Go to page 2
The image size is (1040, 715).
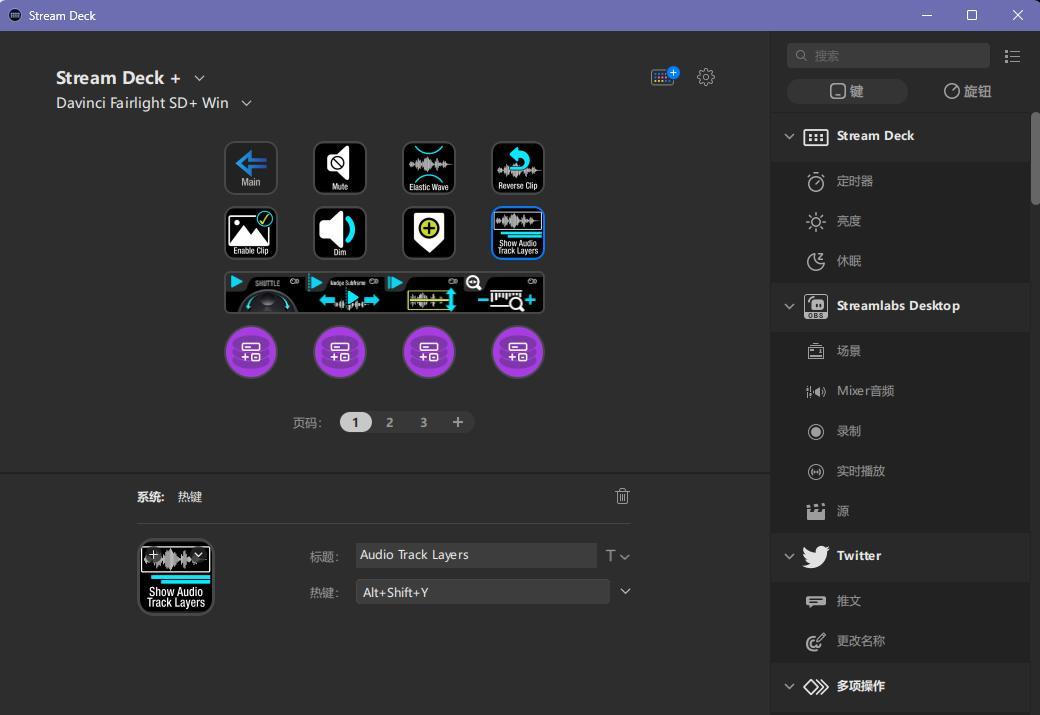point(389,422)
